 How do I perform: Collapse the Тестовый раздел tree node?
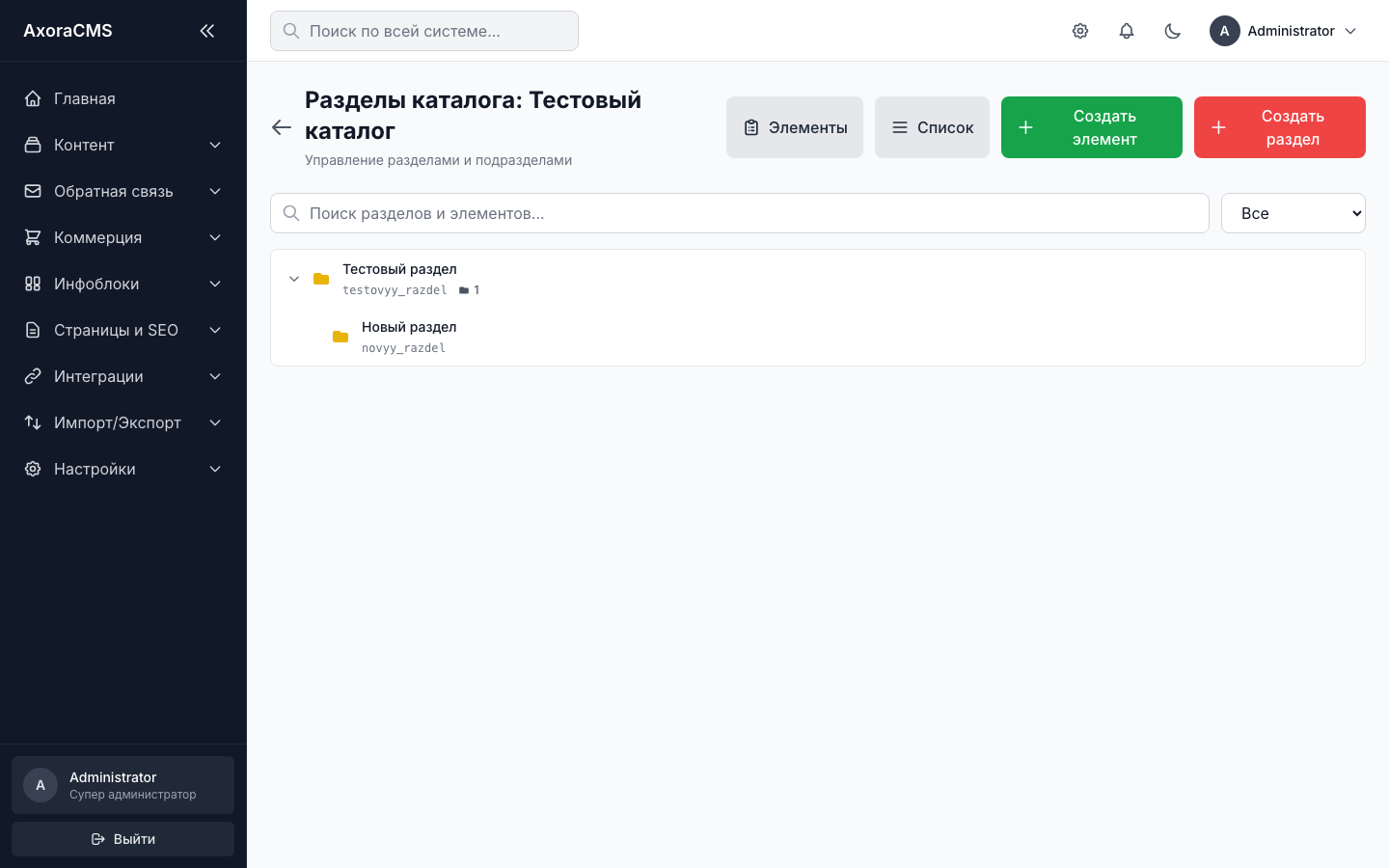pos(294,279)
